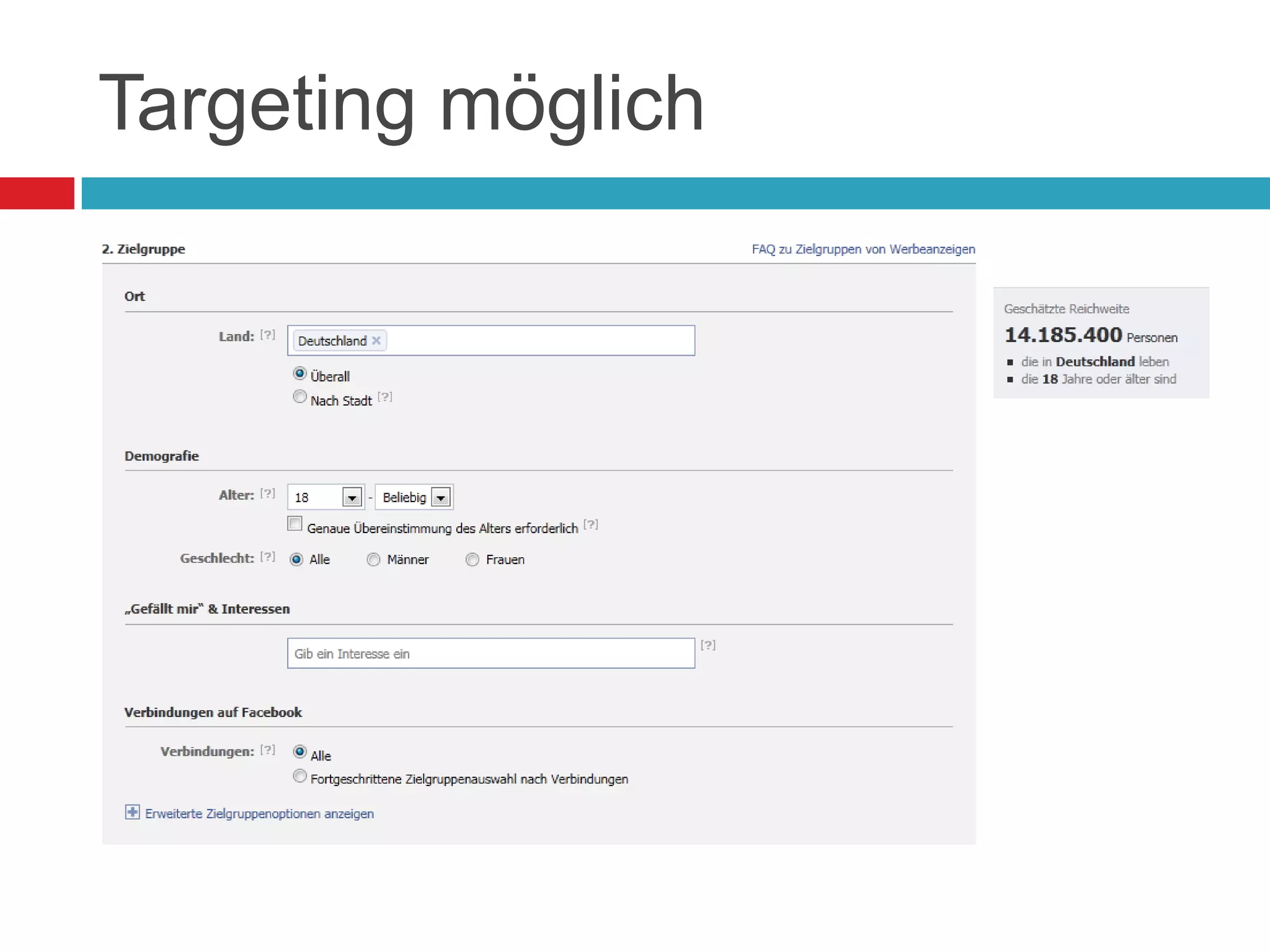This screenshot has height=952, width=1270.
Task: Click the Ort section heading
Action: pos(135,296)
